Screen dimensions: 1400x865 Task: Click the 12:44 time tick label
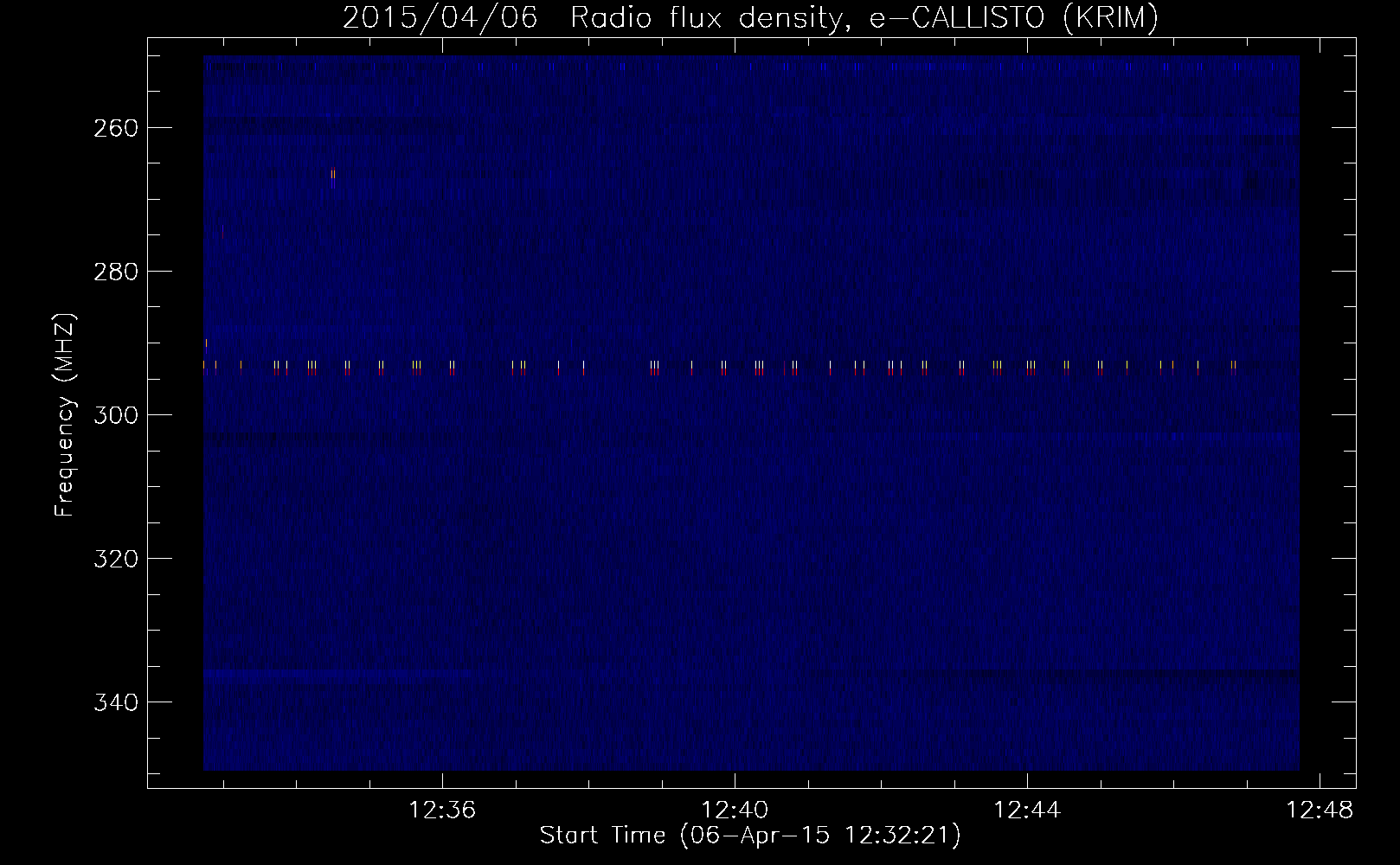coord(1028,811)
